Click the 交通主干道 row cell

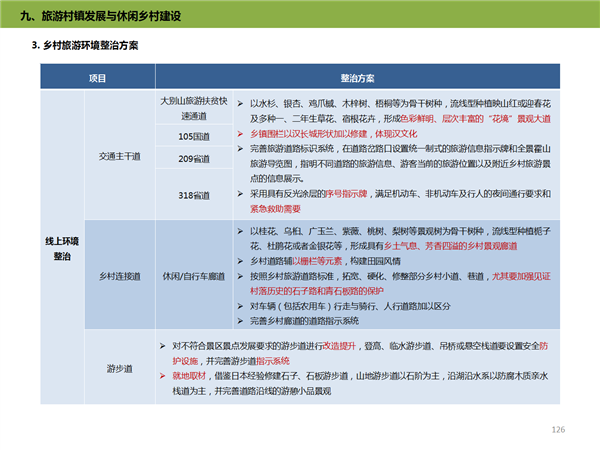pyautogui.click(x=120, y=156)
